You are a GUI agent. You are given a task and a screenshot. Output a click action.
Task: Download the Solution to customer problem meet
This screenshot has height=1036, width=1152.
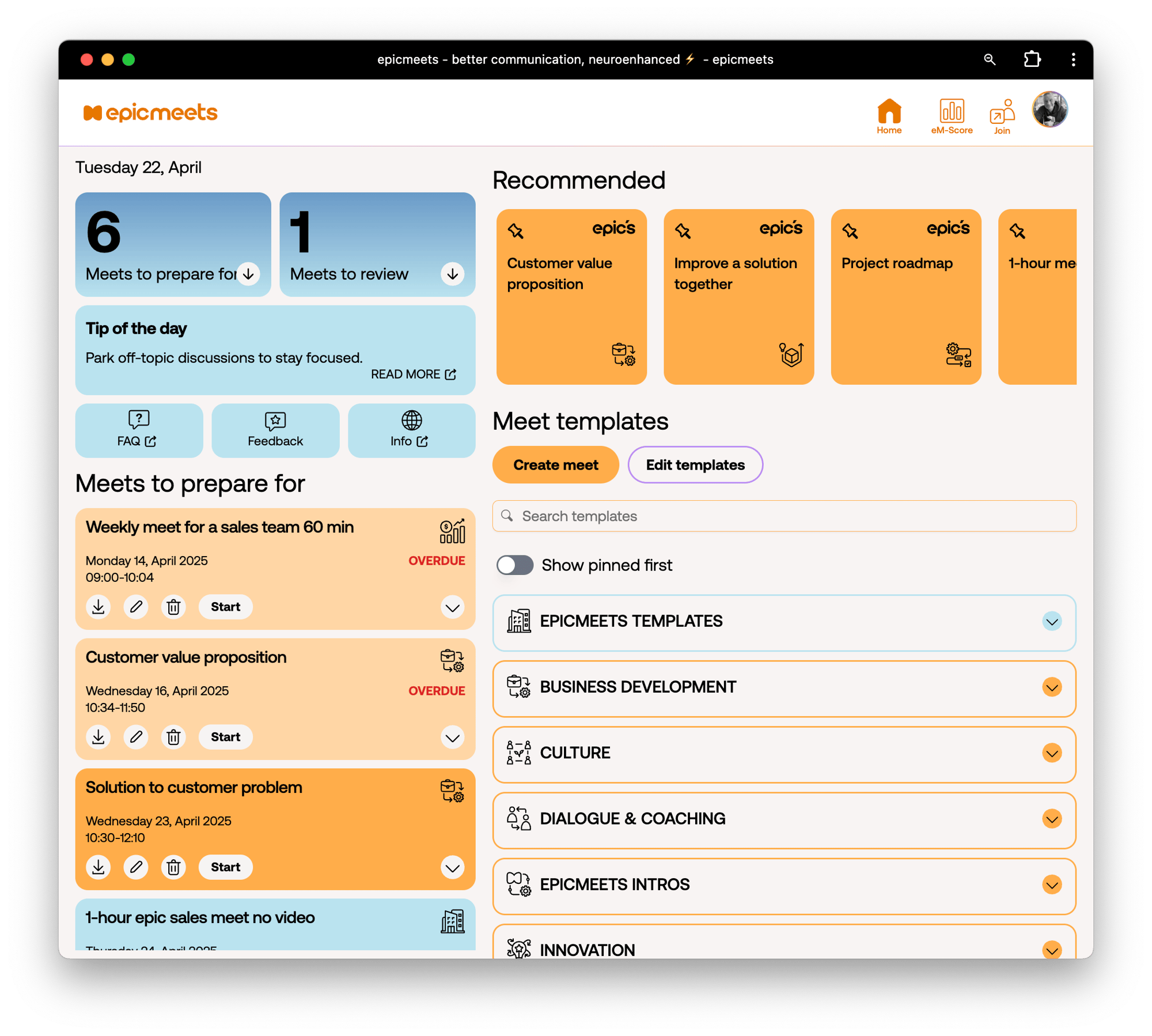[98, 867]
